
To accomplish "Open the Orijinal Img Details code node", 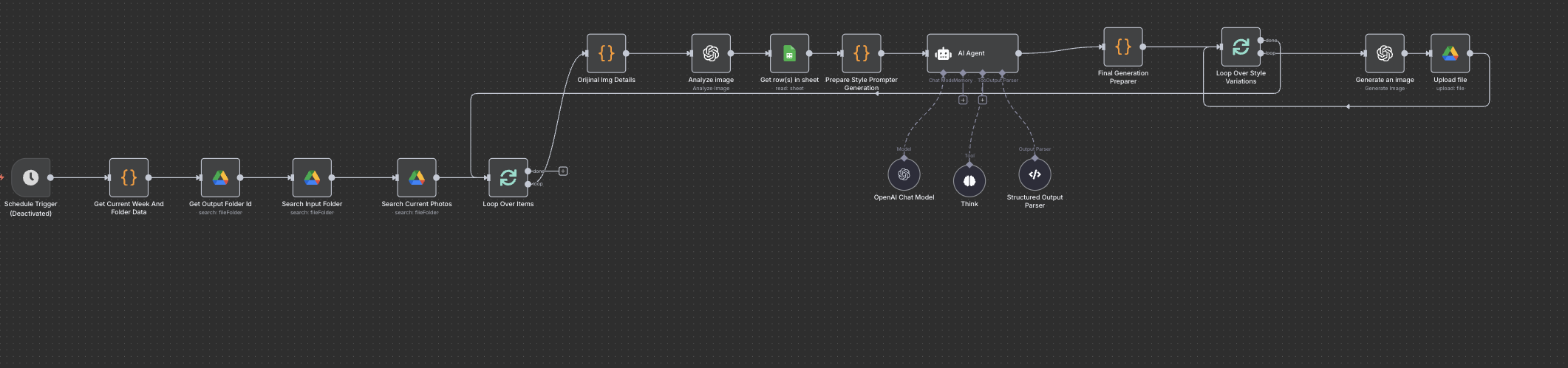I will click(606, 53).
